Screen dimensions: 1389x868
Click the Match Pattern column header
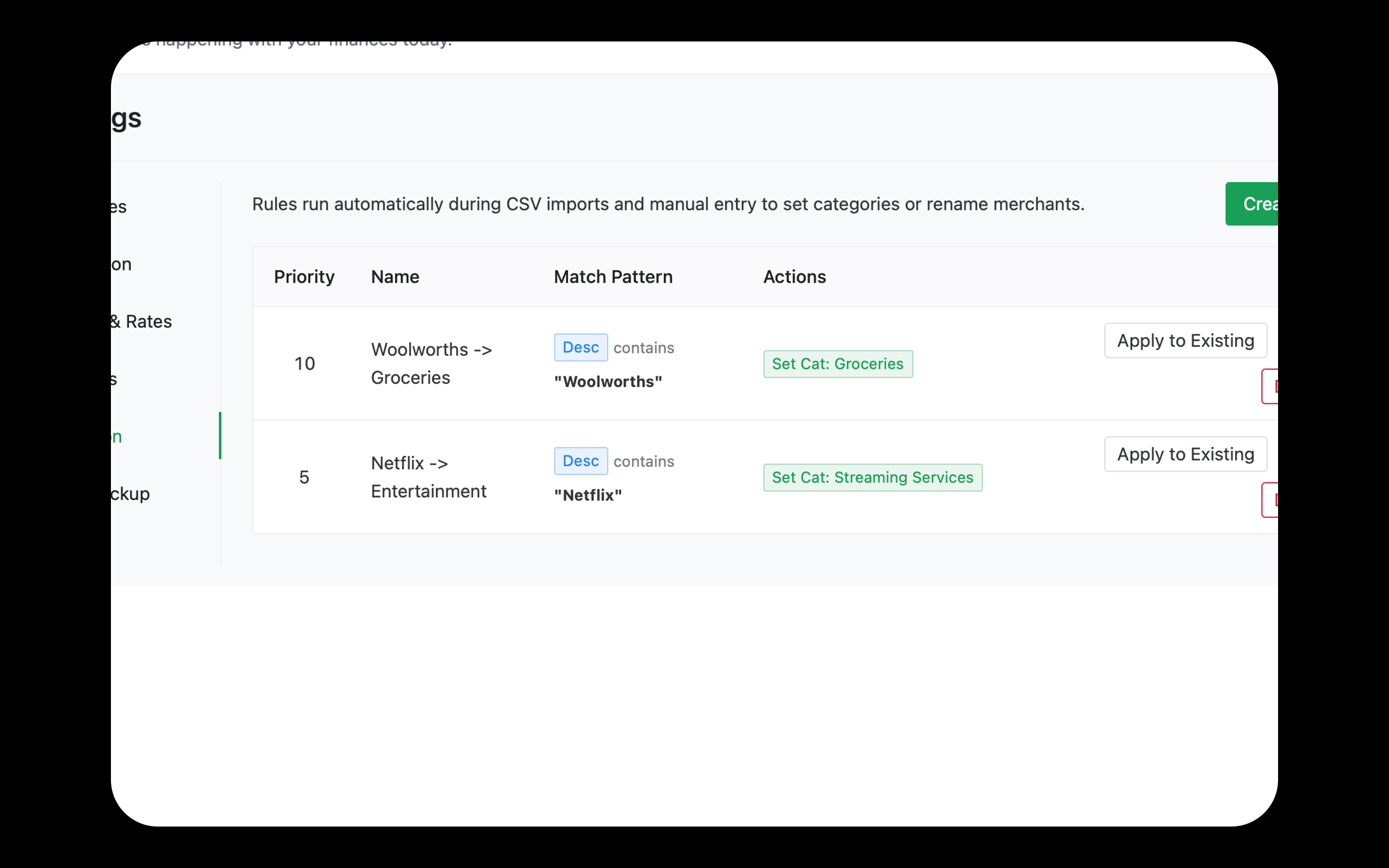click(613, 277)
